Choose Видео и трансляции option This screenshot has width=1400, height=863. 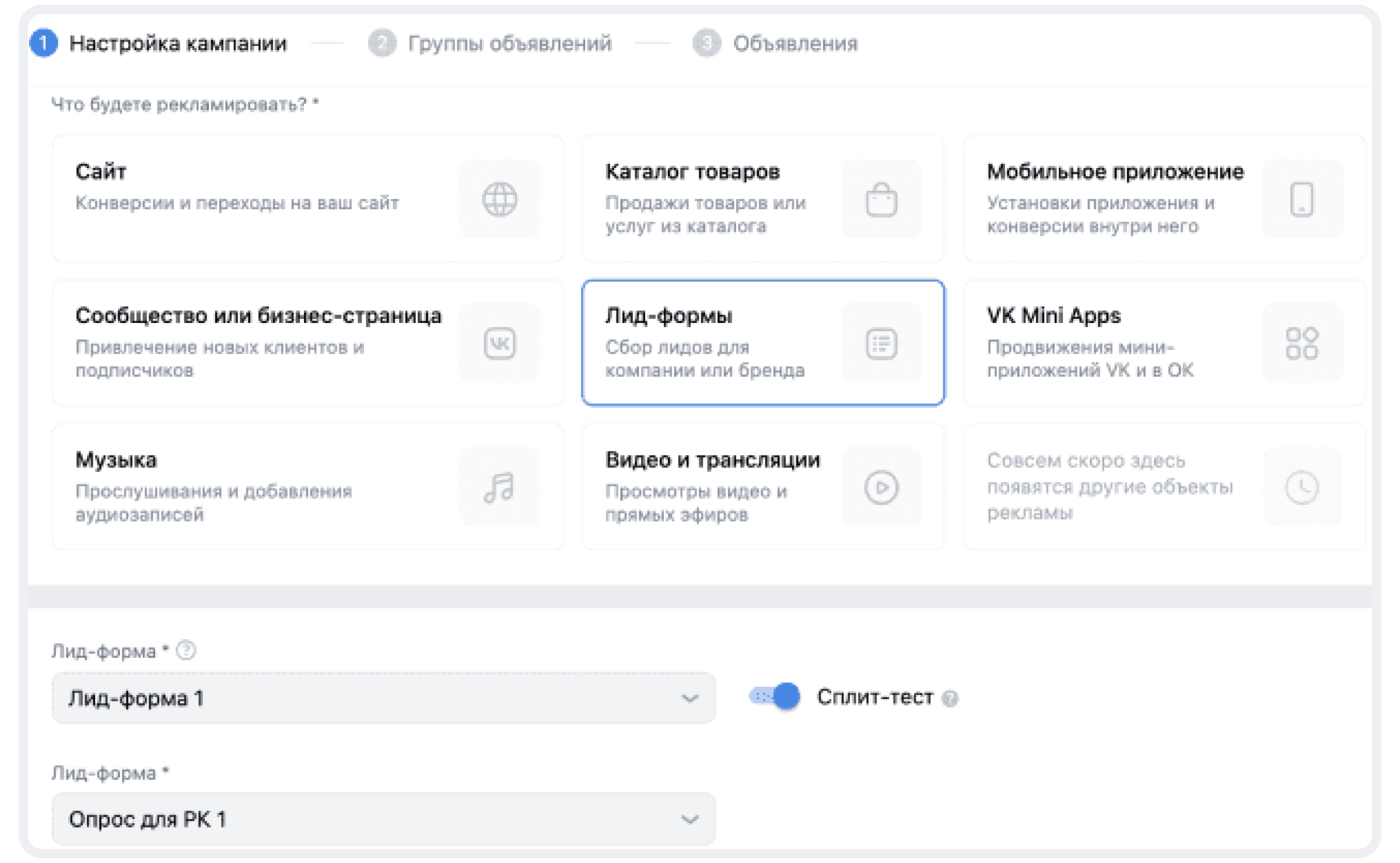click(763, 486)
